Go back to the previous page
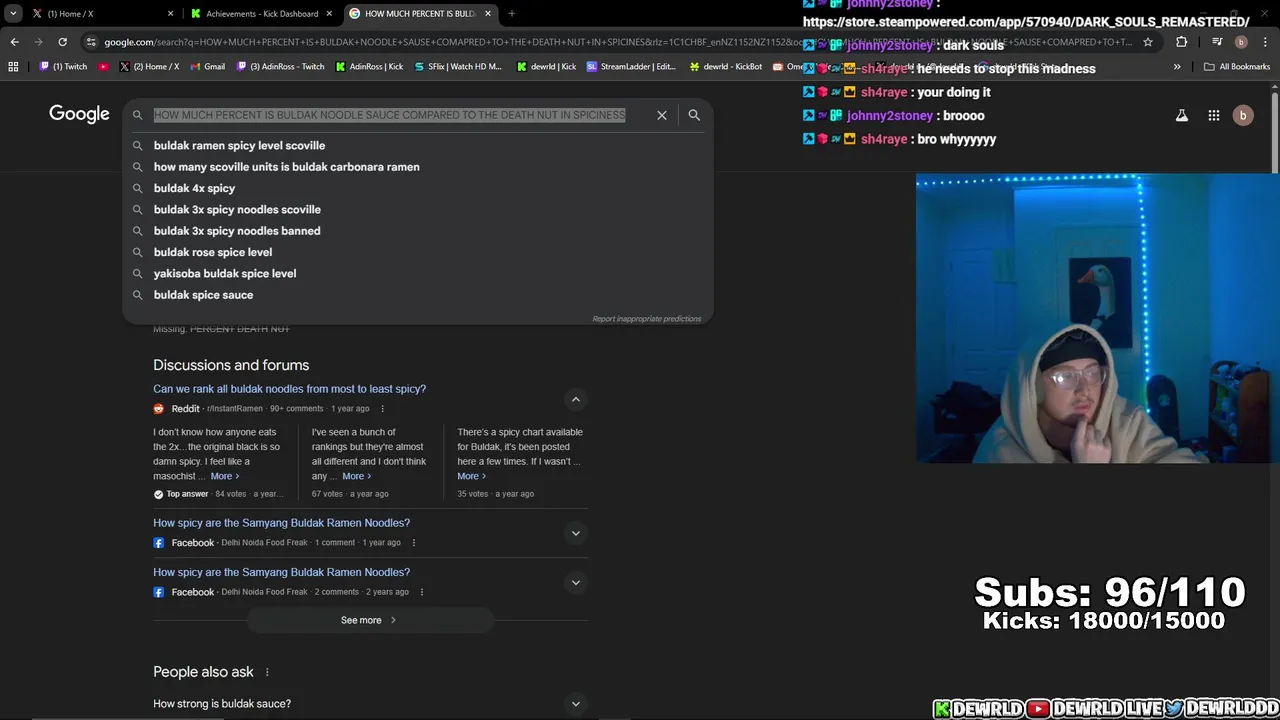This screenshot has width=1280, height=720. (14, 42)
